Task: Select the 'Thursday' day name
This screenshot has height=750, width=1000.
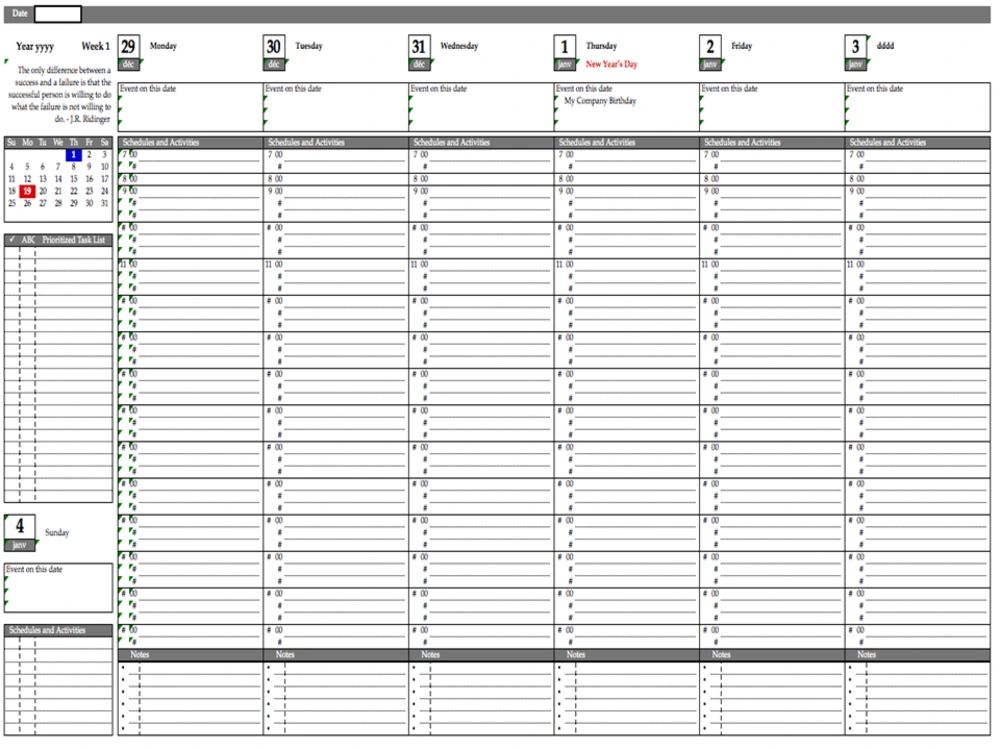Action: (x=601, y=46)
